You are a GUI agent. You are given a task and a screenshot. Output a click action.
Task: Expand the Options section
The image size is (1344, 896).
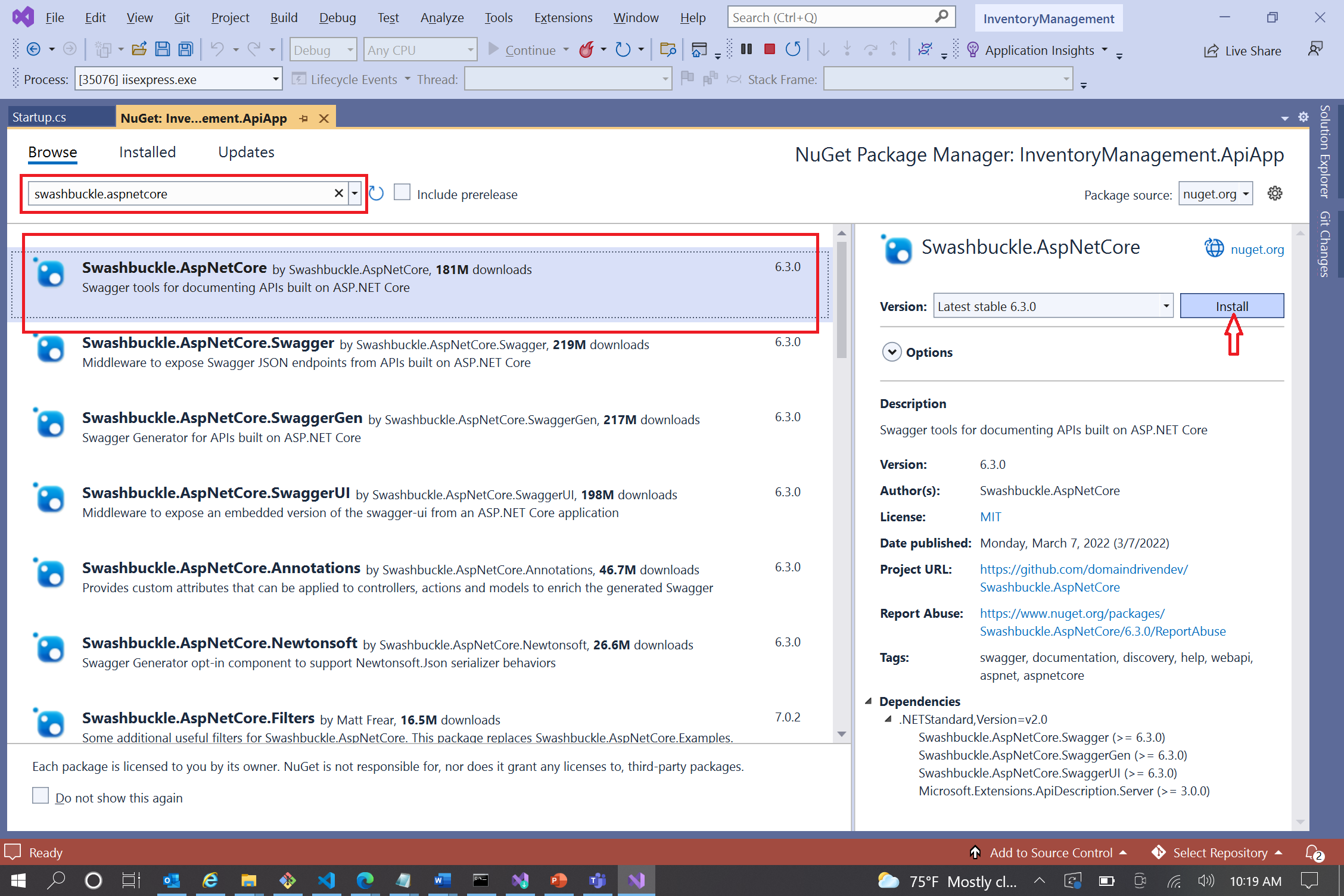(892, 352)
